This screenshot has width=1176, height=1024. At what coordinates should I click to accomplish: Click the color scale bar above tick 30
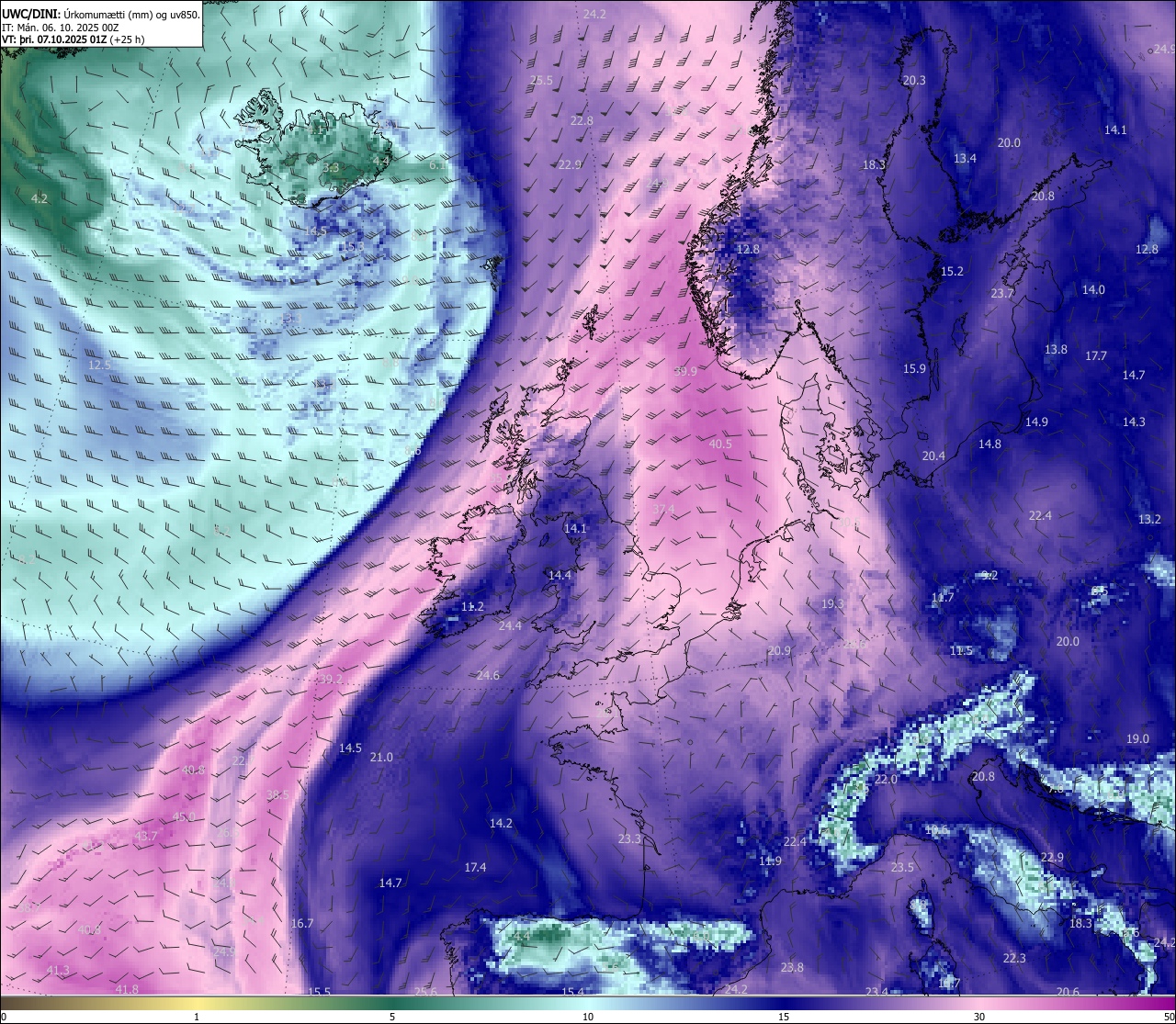[979, 1002]
